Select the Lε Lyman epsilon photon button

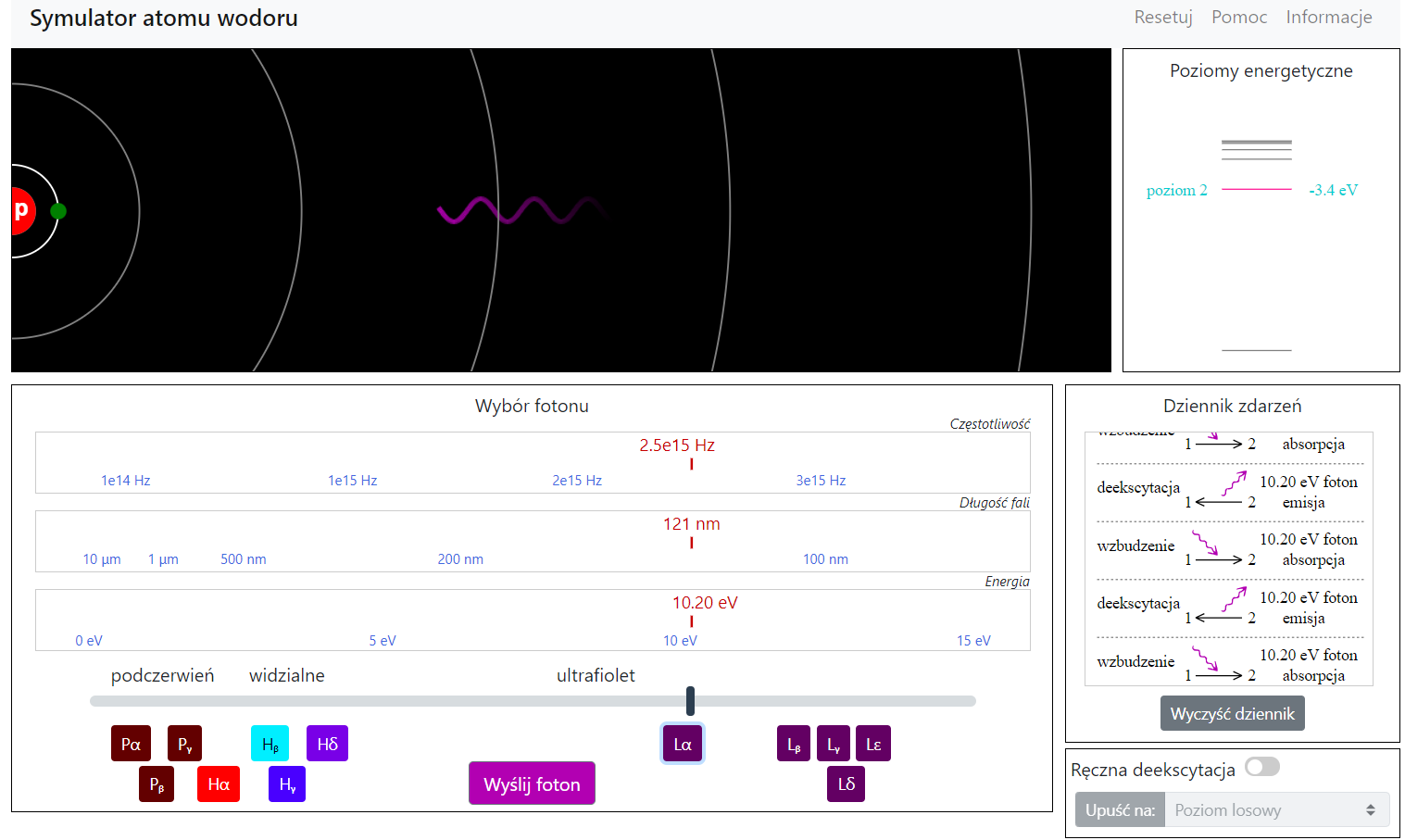(x=873, y=744)
